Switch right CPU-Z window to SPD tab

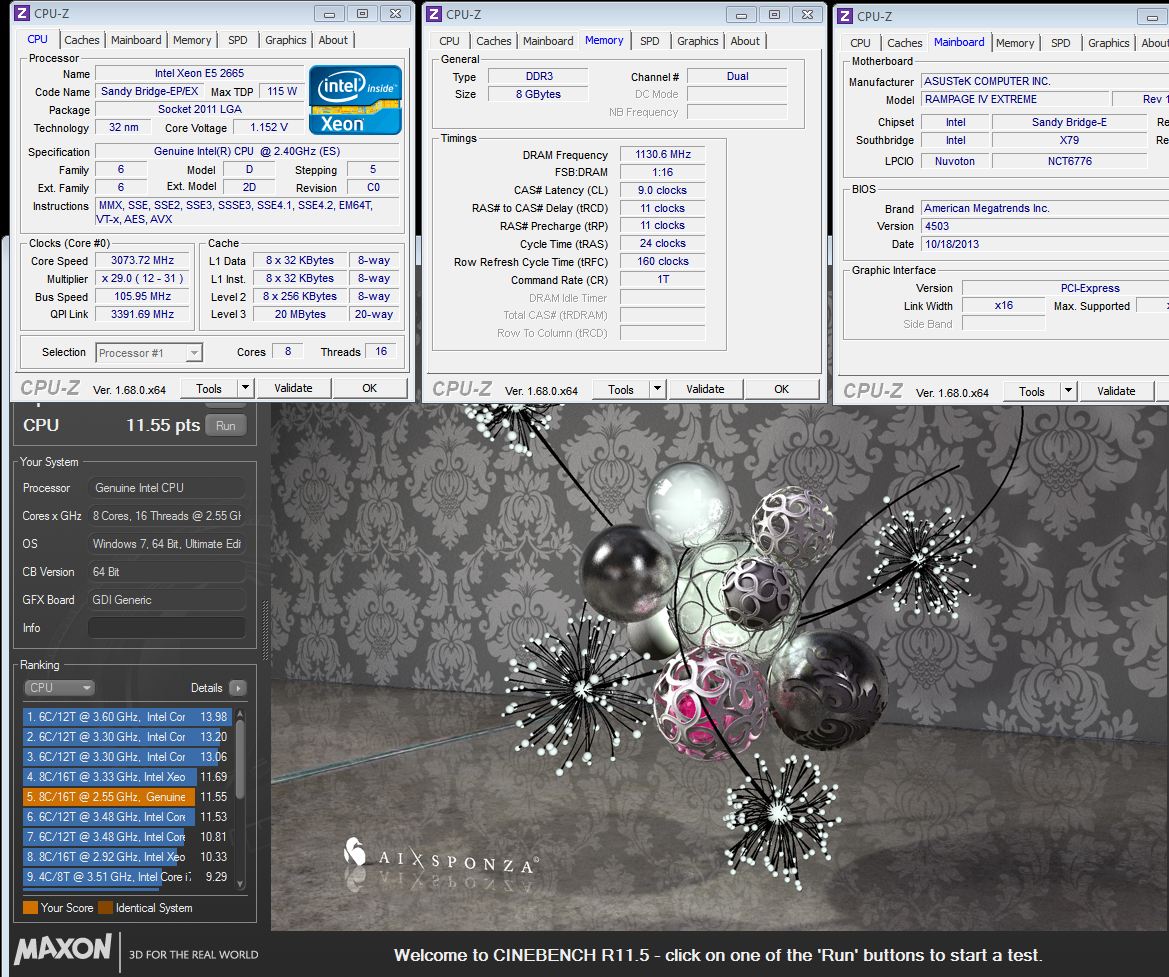tap(1060, 43)
